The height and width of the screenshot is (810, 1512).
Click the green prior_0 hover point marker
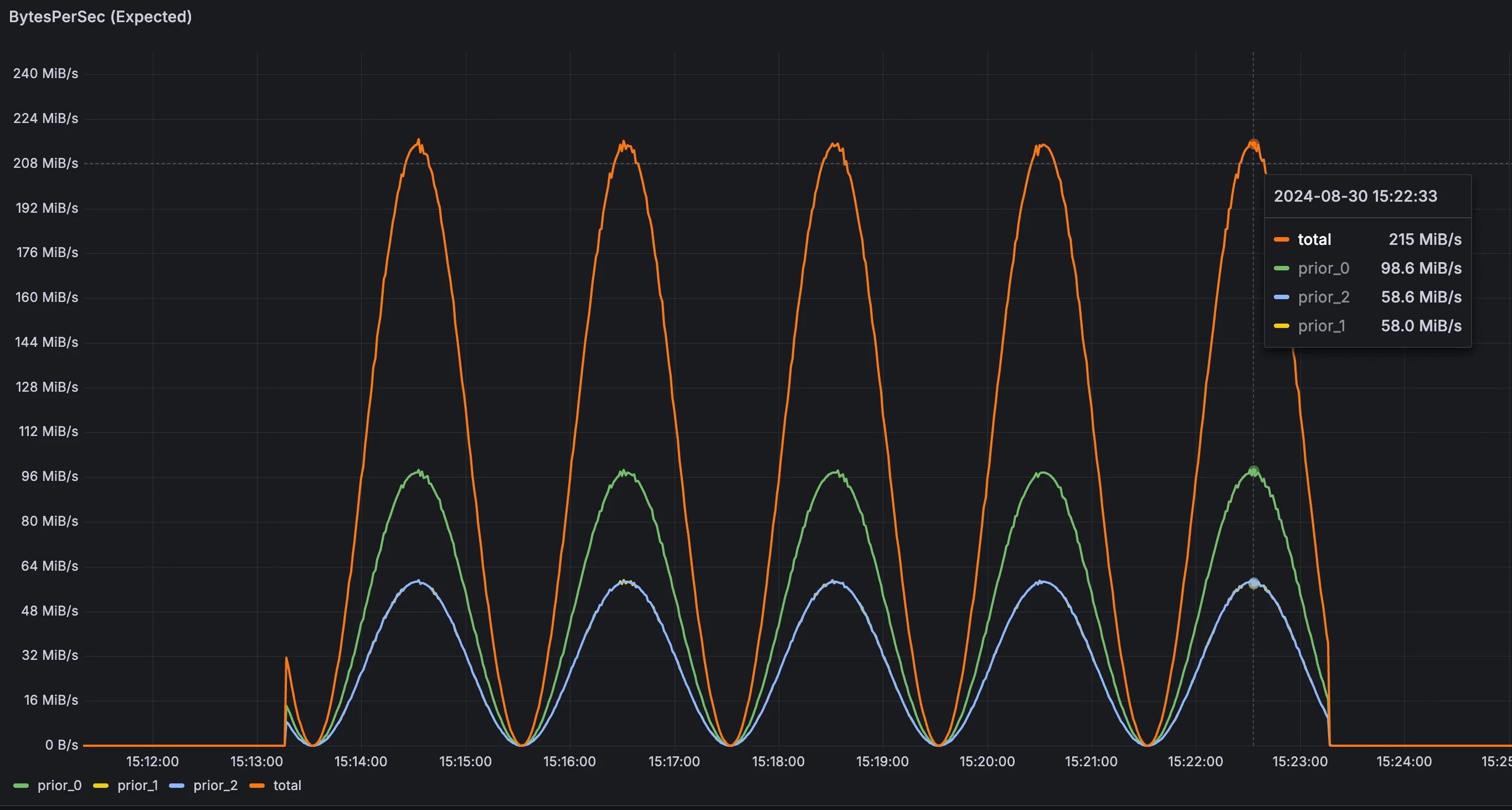click(x=1254, y=471)
